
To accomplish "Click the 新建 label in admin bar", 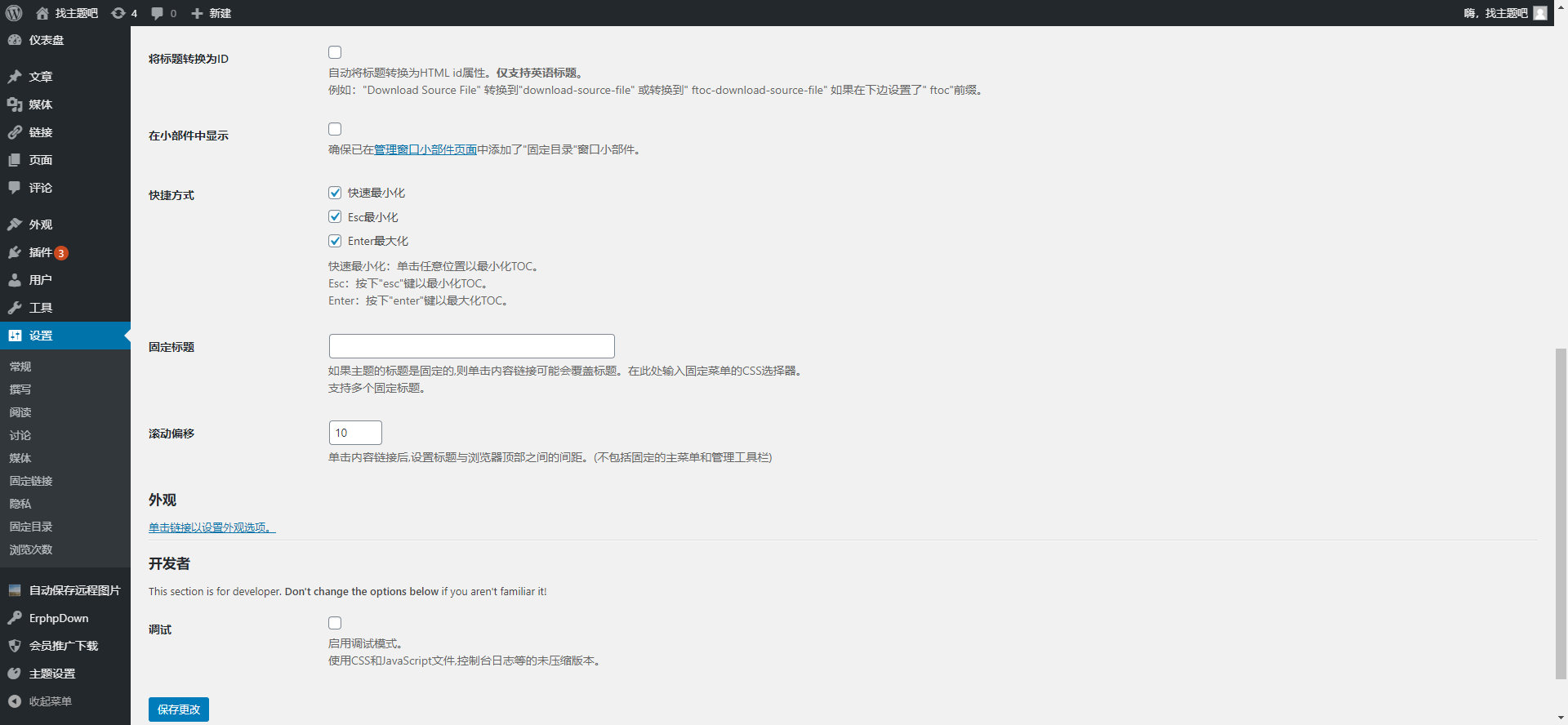I will tap(220, 13).
